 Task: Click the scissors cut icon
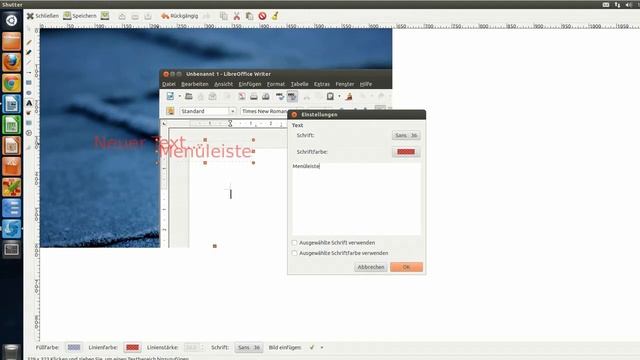click(236, 16)
